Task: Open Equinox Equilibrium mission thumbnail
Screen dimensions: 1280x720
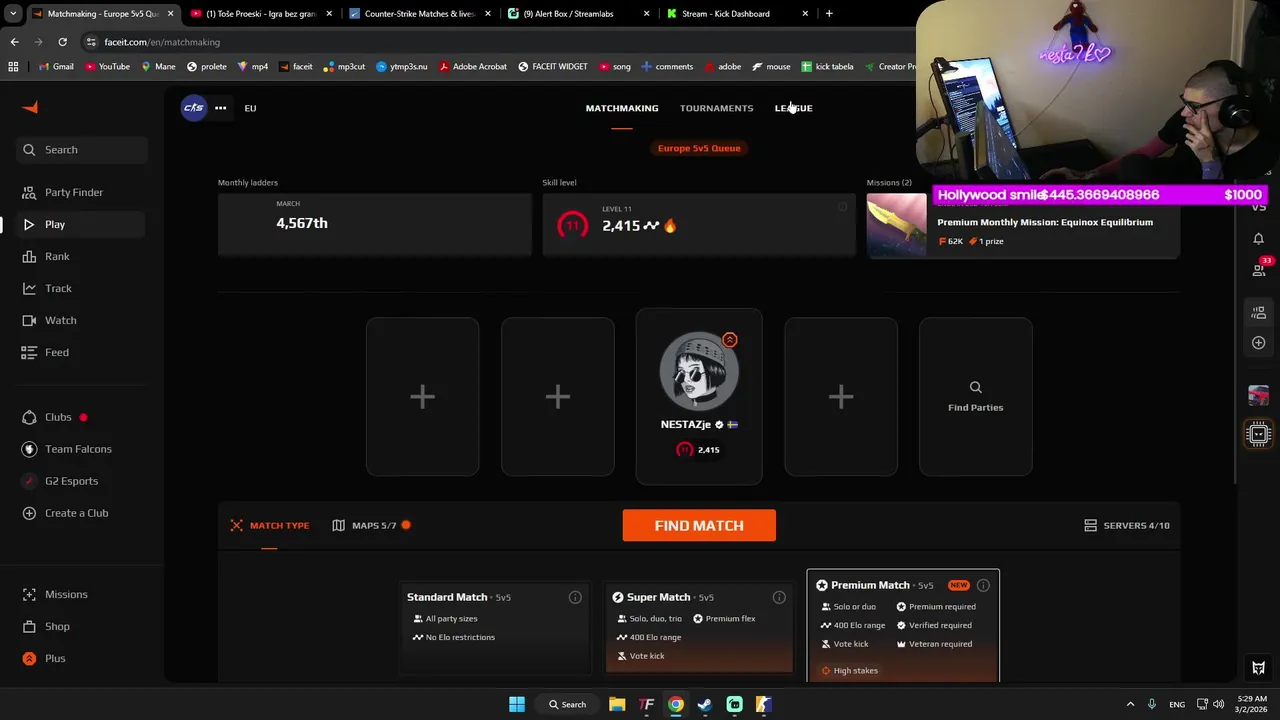Action: pos(896,226)
